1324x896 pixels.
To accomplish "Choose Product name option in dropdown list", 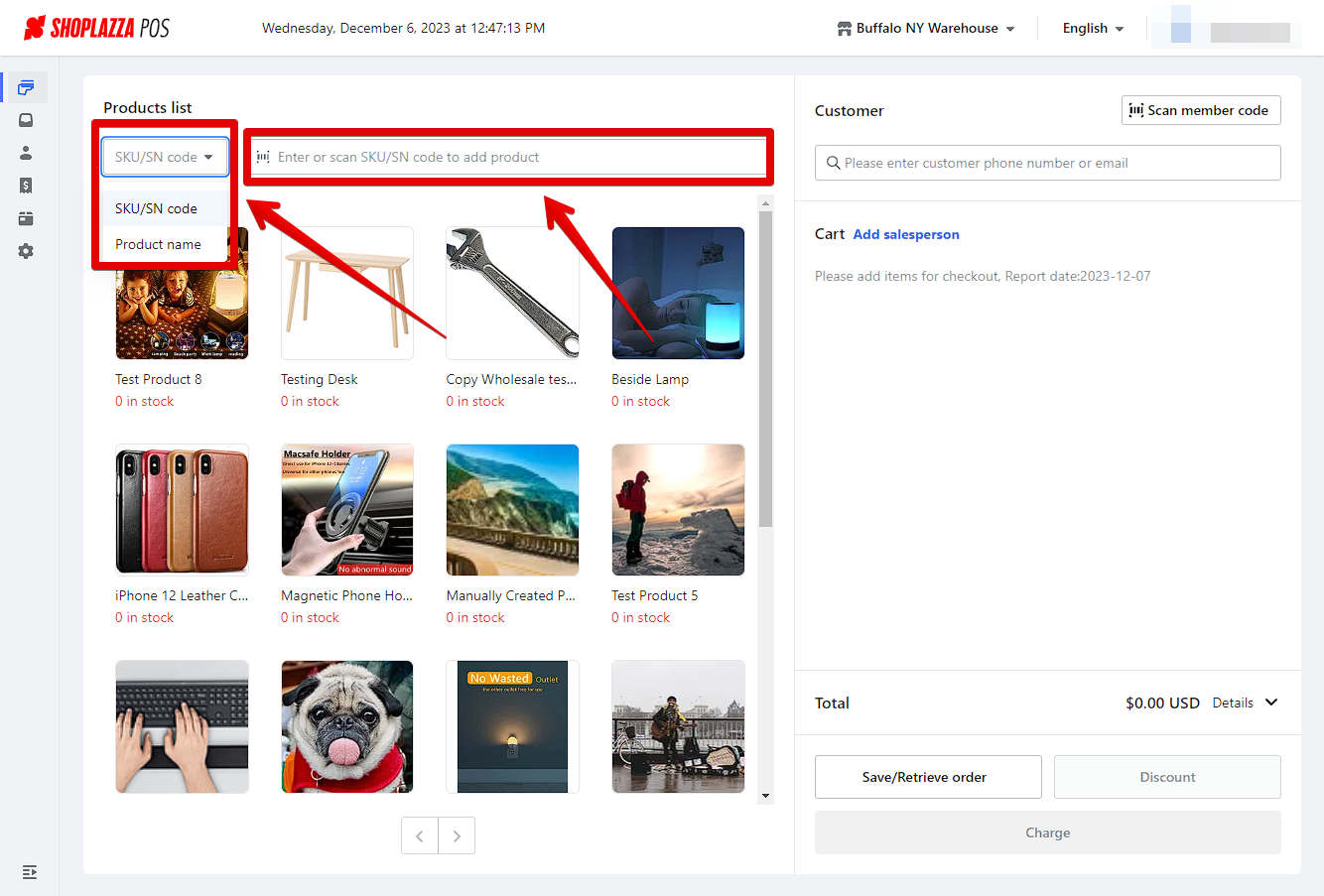I will 165,244.
